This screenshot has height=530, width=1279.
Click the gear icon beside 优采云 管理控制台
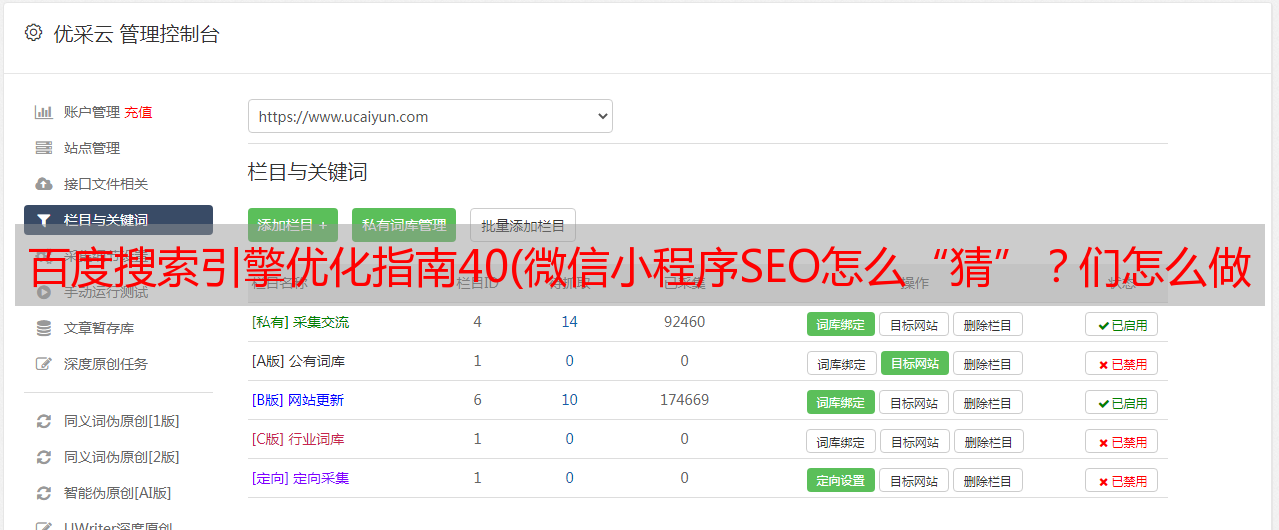click(33, 33)
